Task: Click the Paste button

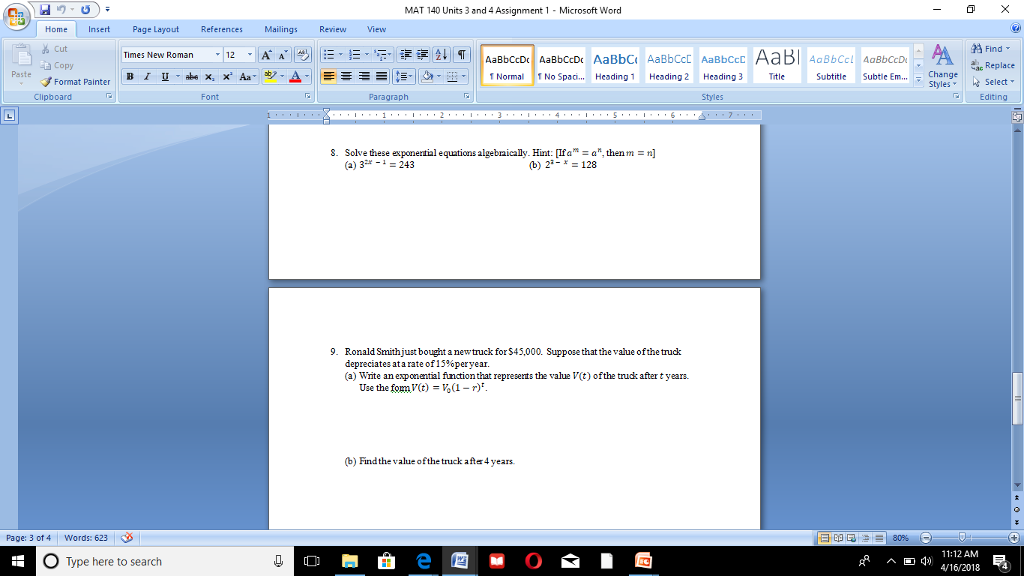Action: [21, 60]
